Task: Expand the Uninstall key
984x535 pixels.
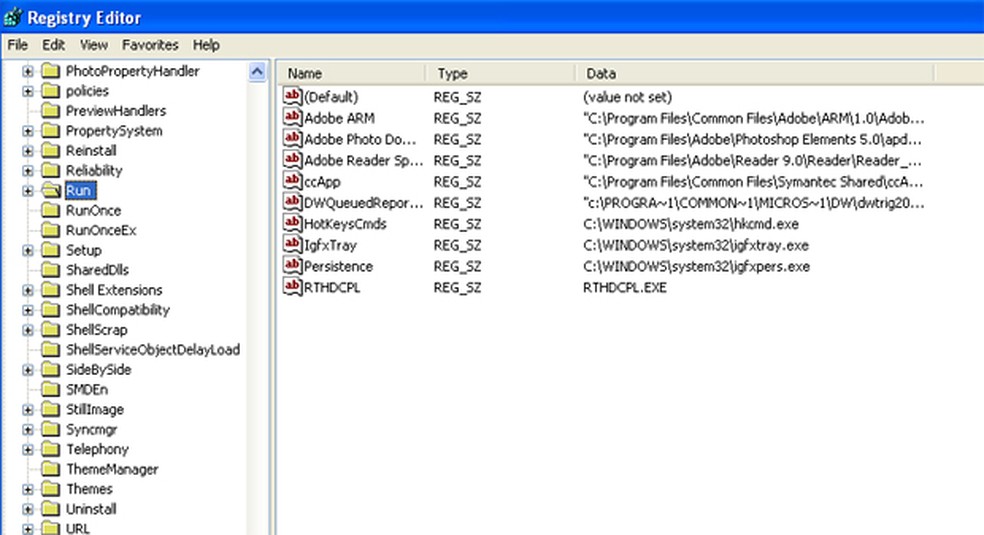Action: (x=28, y=510)
